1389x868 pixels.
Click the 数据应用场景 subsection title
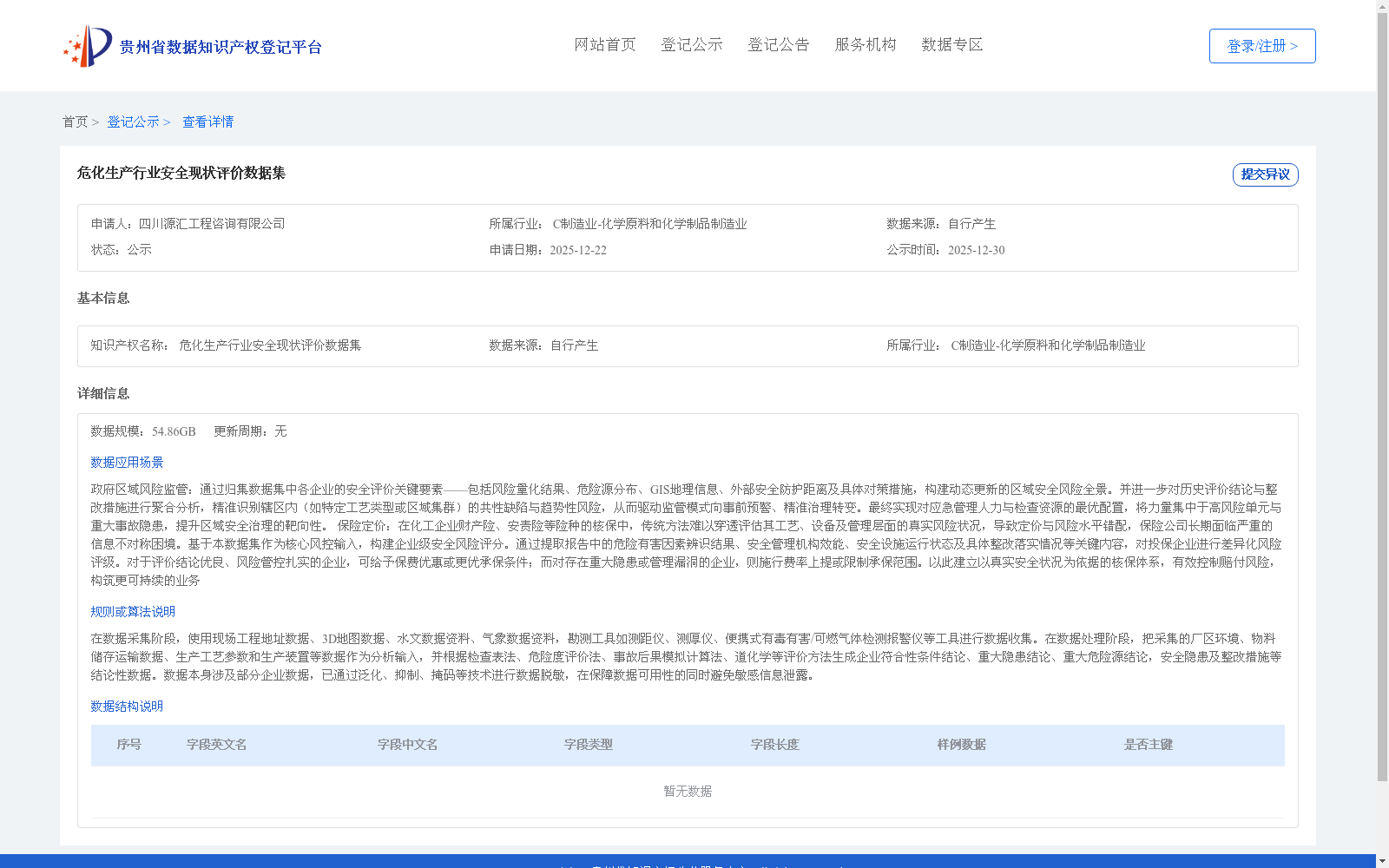[127, 463]
